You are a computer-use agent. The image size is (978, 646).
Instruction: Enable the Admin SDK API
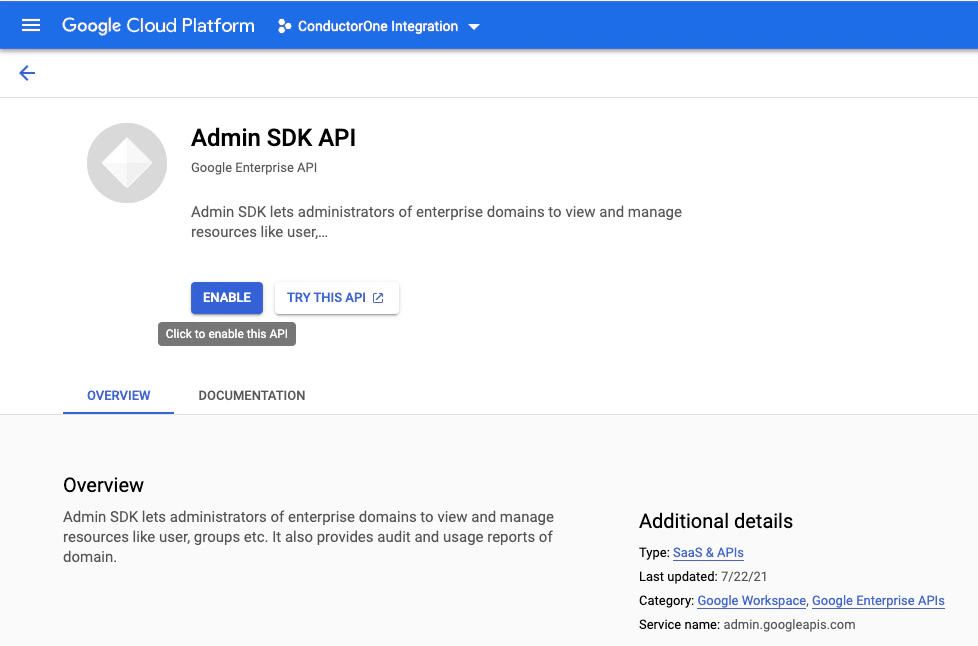click(x=226, y=297)
